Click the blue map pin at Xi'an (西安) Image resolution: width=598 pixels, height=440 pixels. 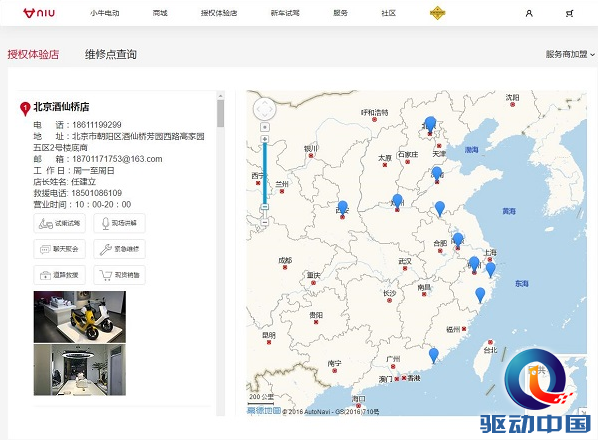click(342, 208)
